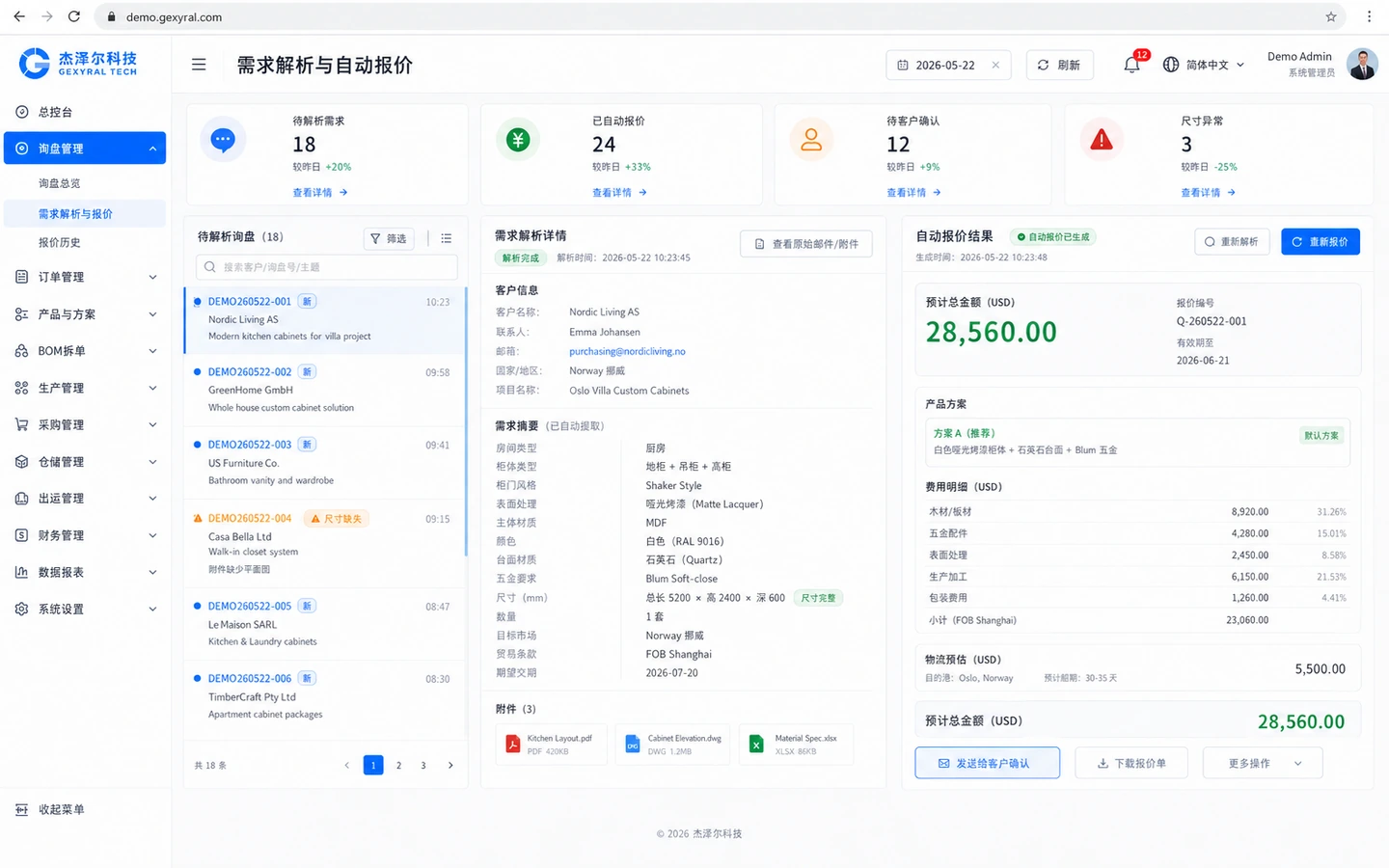Click the 筛选 filter button

[389, 238]
